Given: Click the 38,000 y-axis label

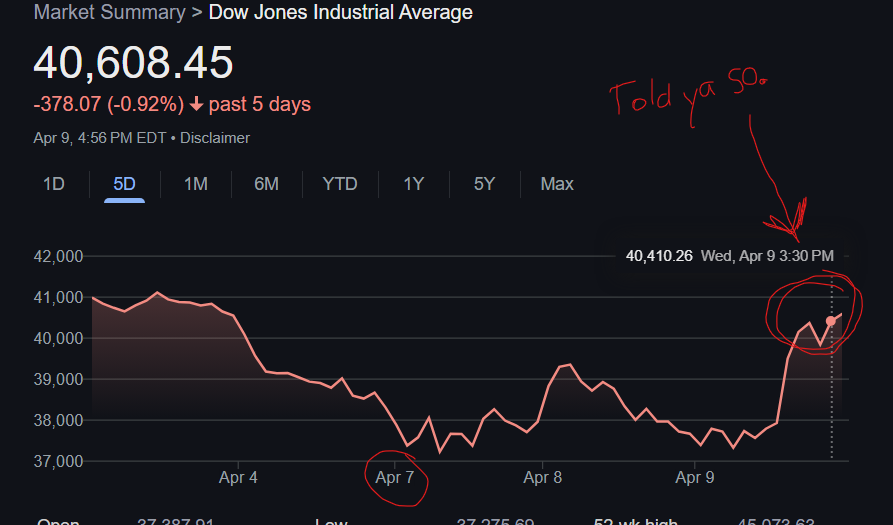Looking at the screenshot, I should [x=58, y=420].
